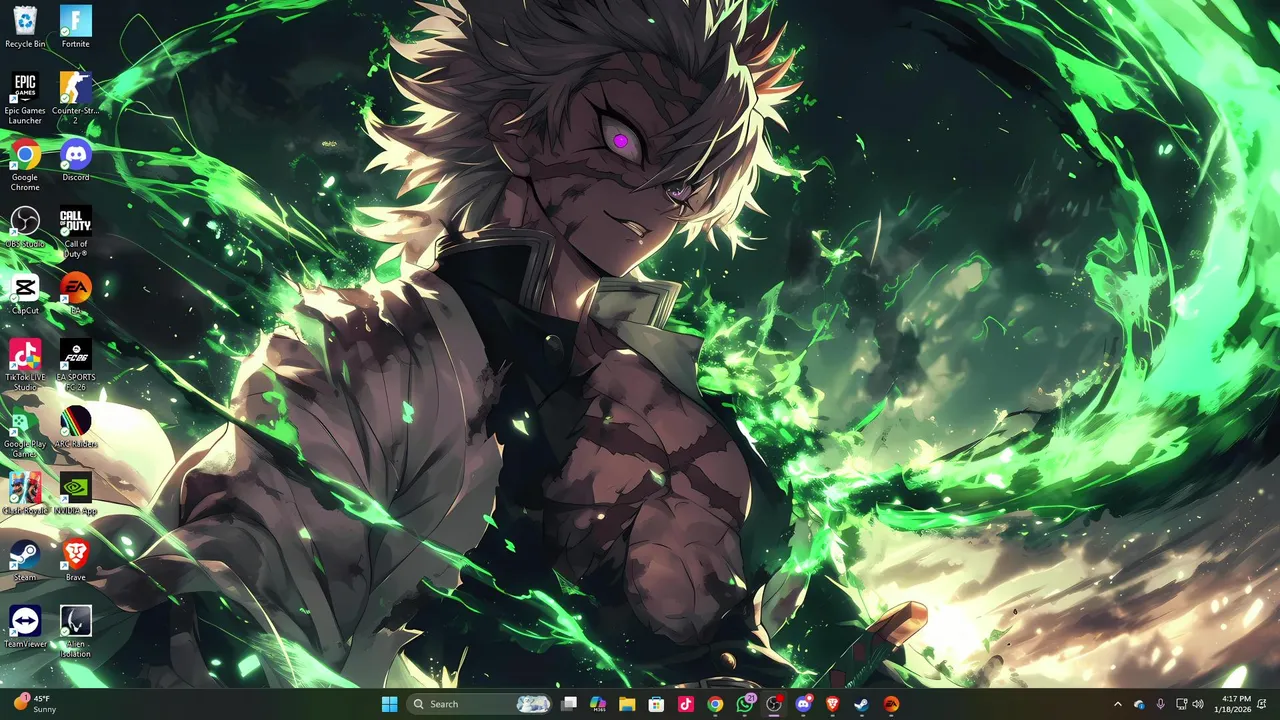
Task: Select the Brave desktop shortcut
Action: click(x=76, y=560)
